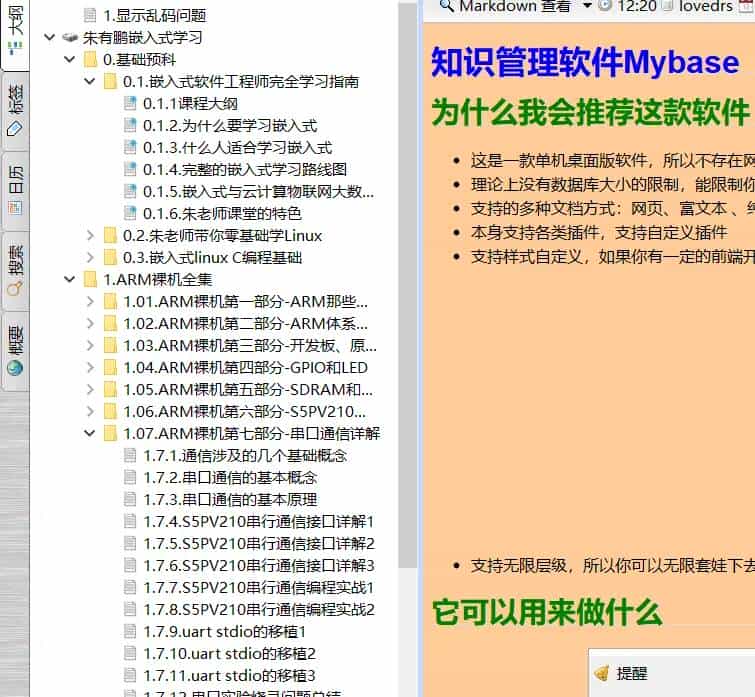This screenshot has height=697, width=755.
Task: Collapse the 朱有鹏嵌入式学习 database node
Action: click(x=50, y=38)
